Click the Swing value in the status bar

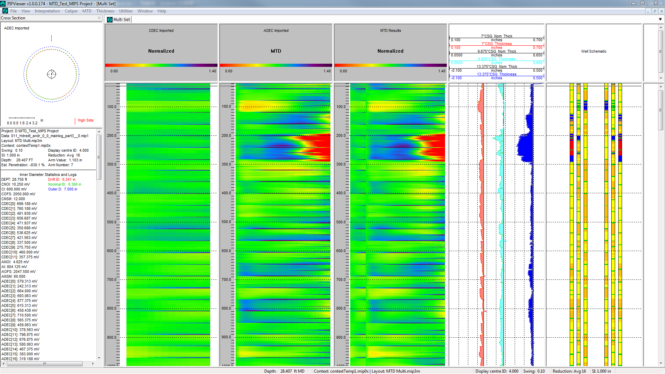pos(534,371)
